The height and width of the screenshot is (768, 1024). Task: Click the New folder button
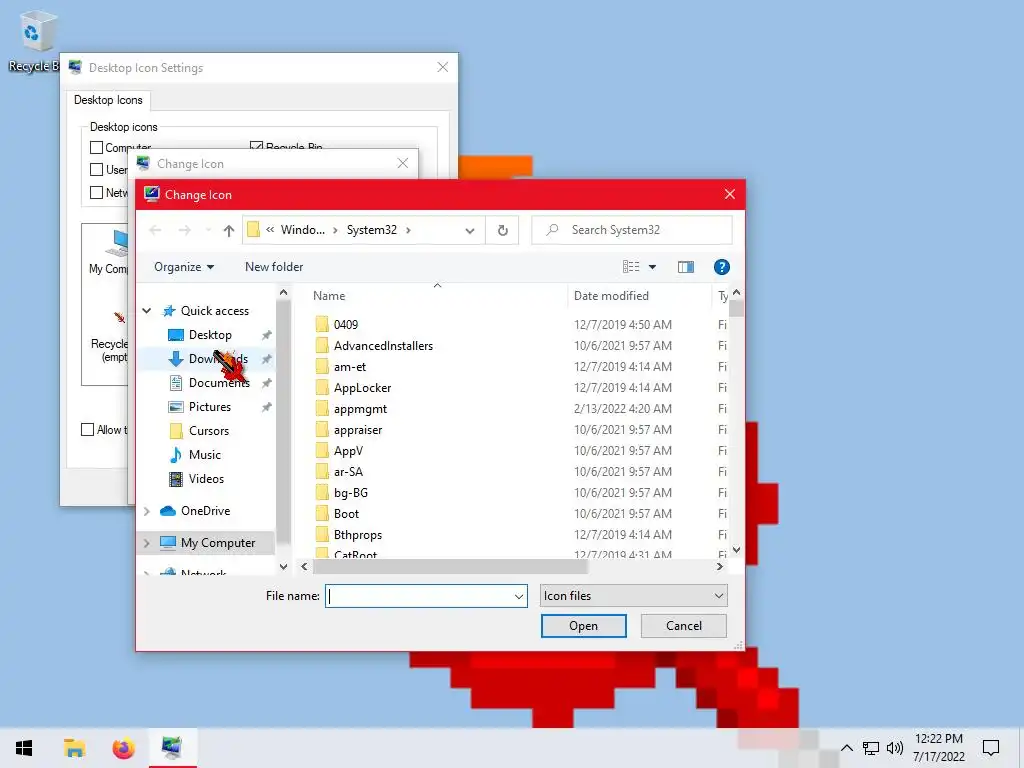click(274, 267)
